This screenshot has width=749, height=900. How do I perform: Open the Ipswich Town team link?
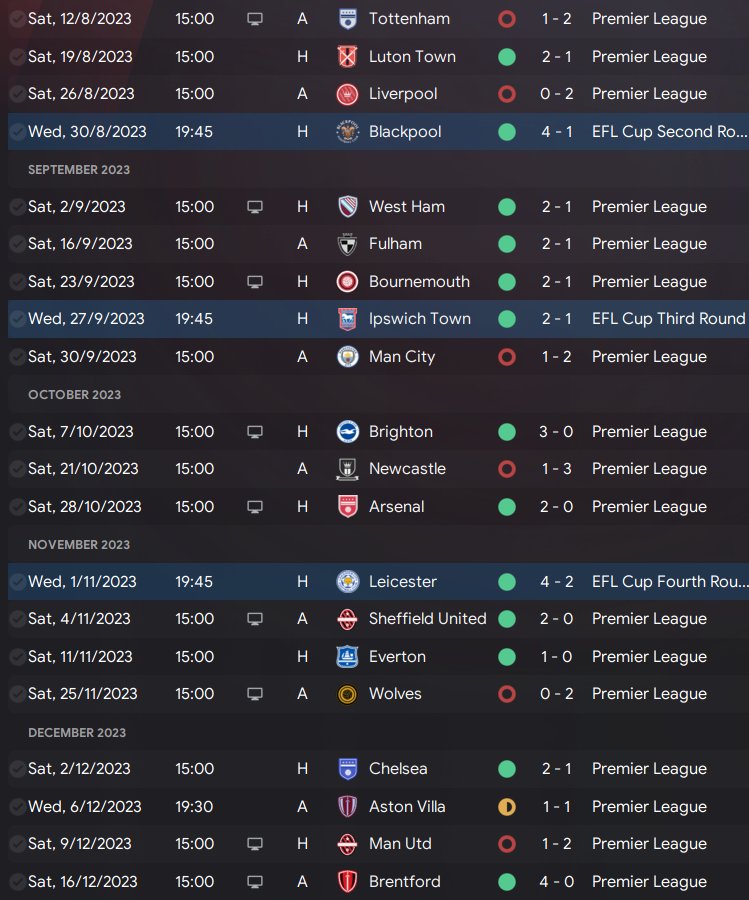[x=419, y=319]
